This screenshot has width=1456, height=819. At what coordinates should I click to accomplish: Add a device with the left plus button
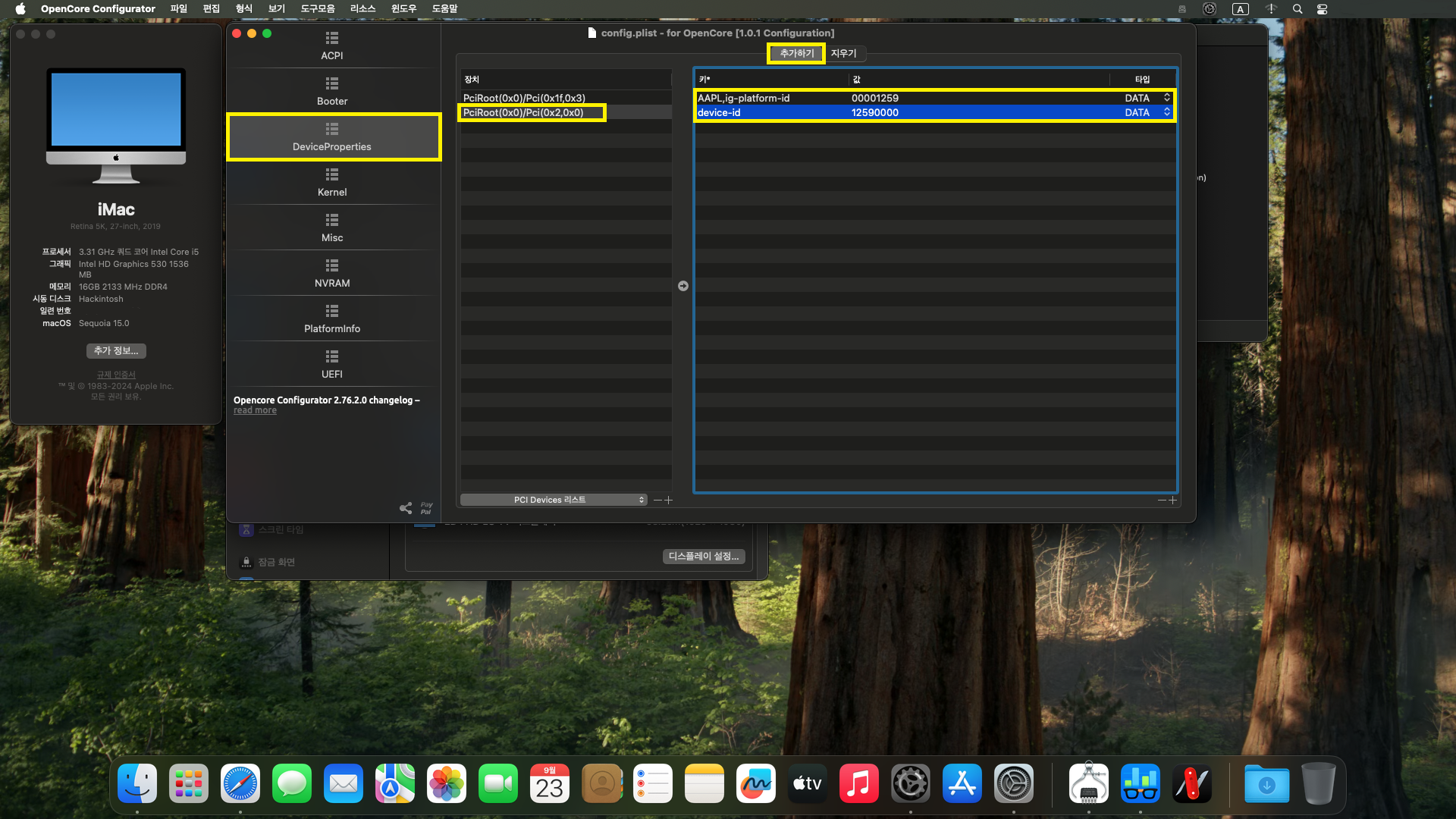click(669, 500)
